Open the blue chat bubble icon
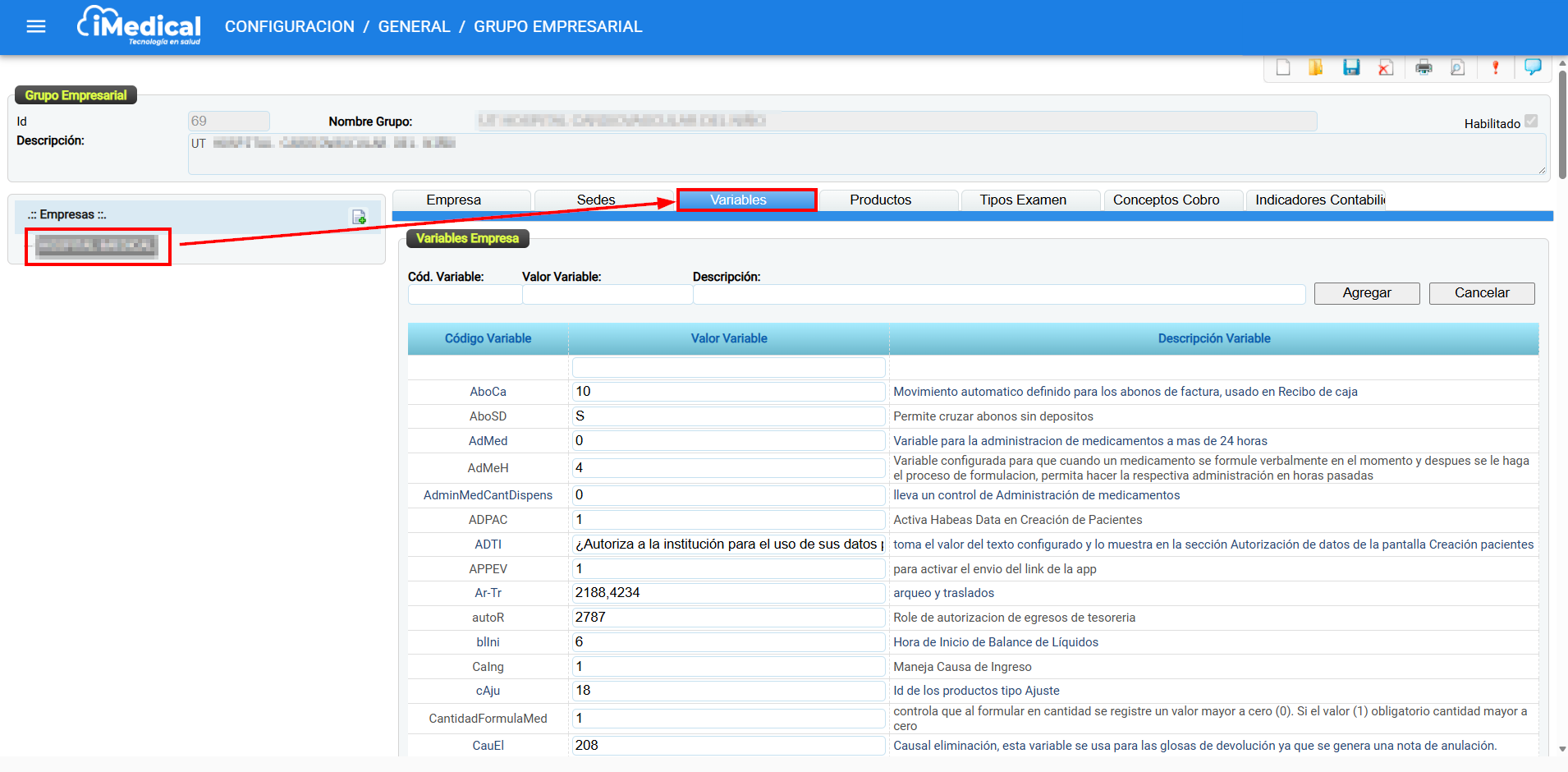 [1532, 67]
